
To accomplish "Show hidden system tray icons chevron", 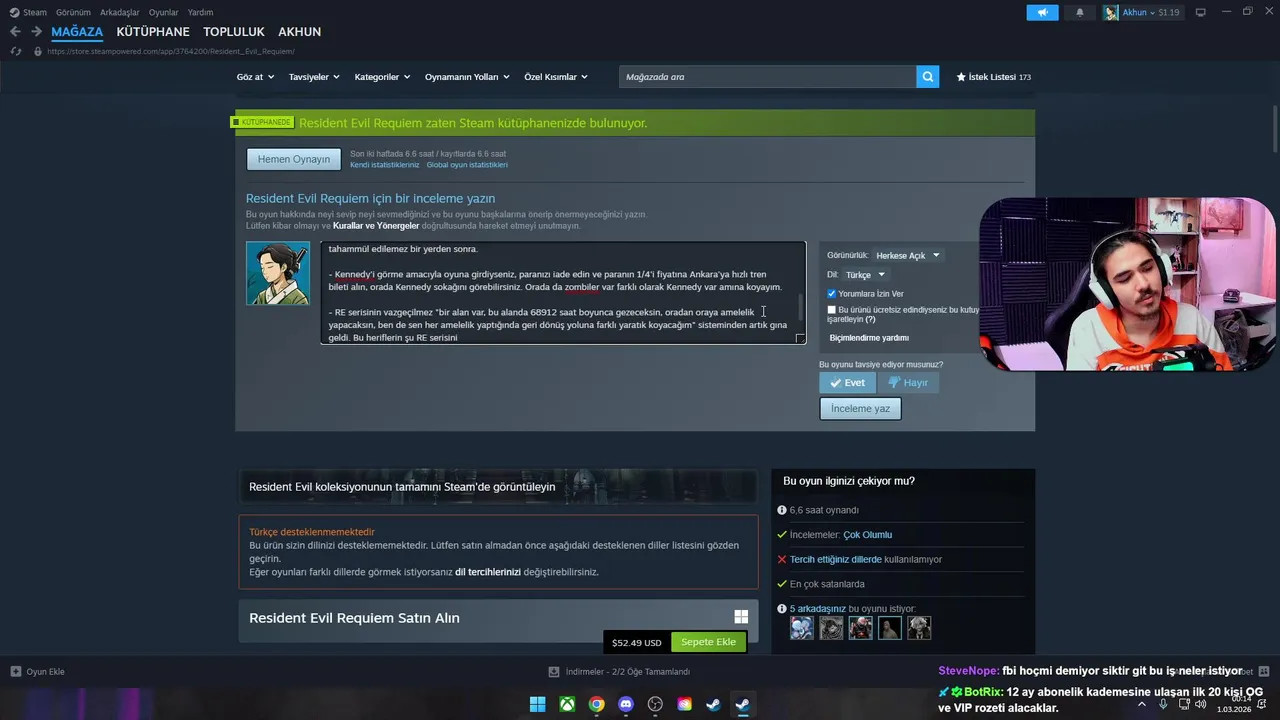I will coord(1142,704).
